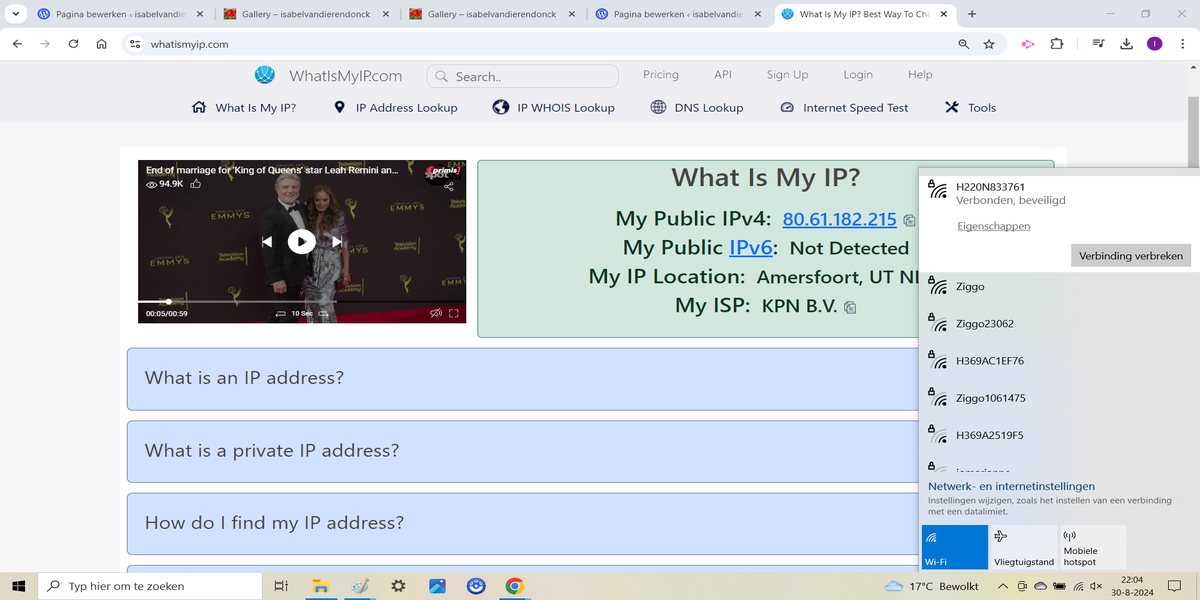Unmute the video player sound
Image resolution: width=1200 pixels, height=600 pixels.
coord(436,313)
